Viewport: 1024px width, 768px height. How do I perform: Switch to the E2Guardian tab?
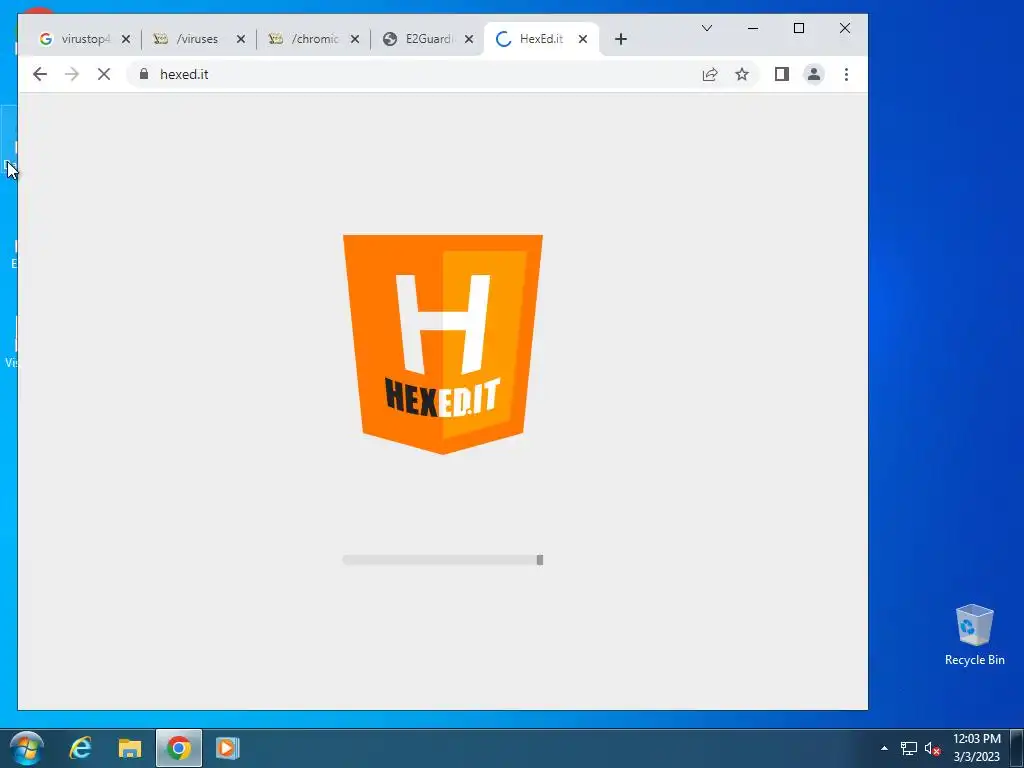coord(428,39)
